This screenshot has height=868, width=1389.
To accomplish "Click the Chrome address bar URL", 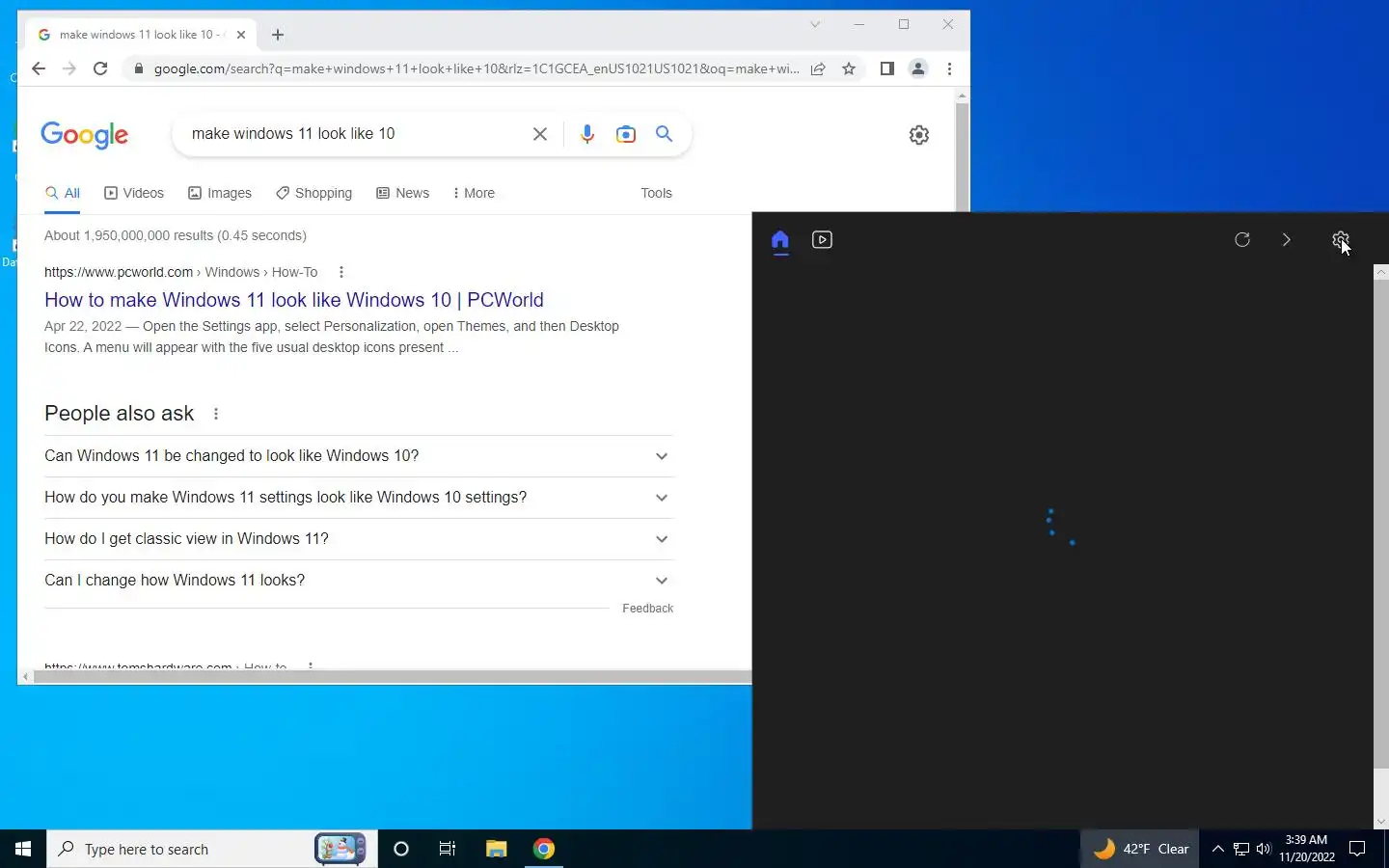I will point(477,68).
